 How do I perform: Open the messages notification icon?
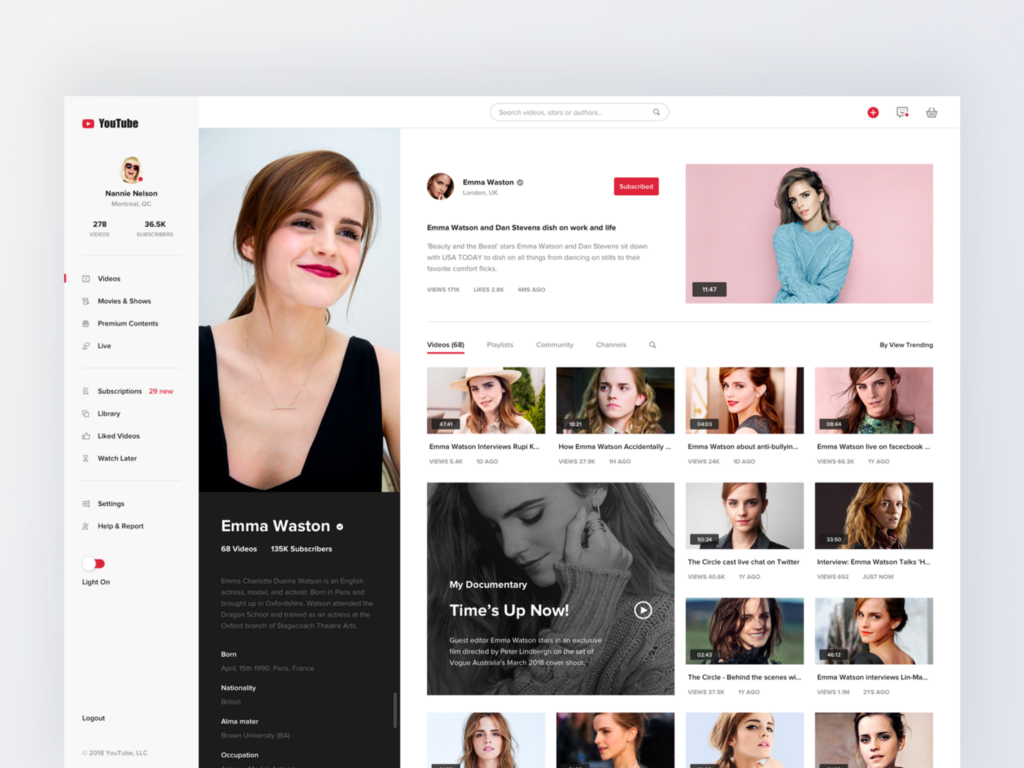(903, 112)
